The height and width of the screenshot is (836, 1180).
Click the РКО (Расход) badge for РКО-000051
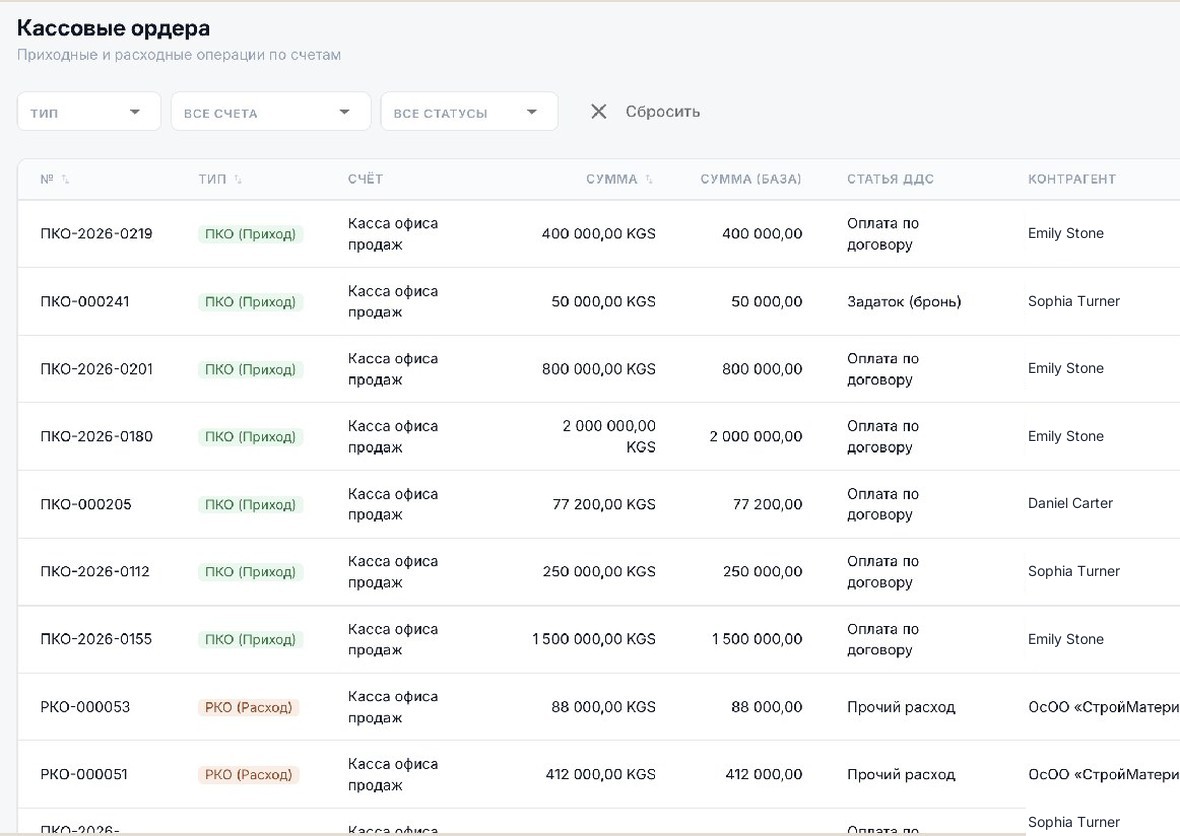click(248, 774)
